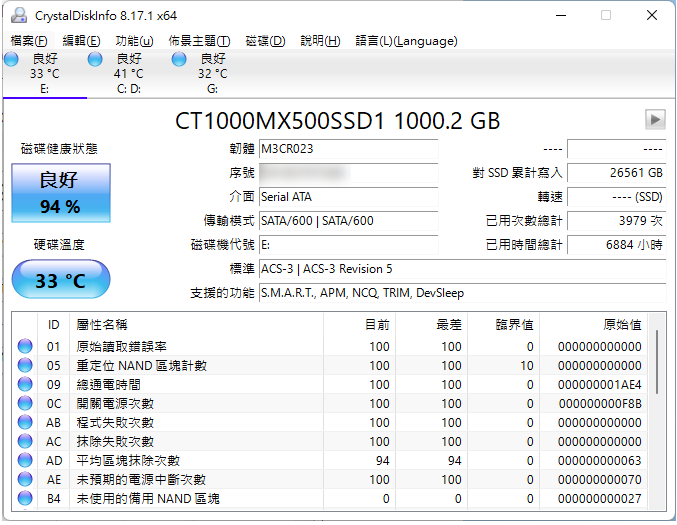Select the row 原始讀取錯誤率
Screen dimensions: 677x525
pos(330,346)
